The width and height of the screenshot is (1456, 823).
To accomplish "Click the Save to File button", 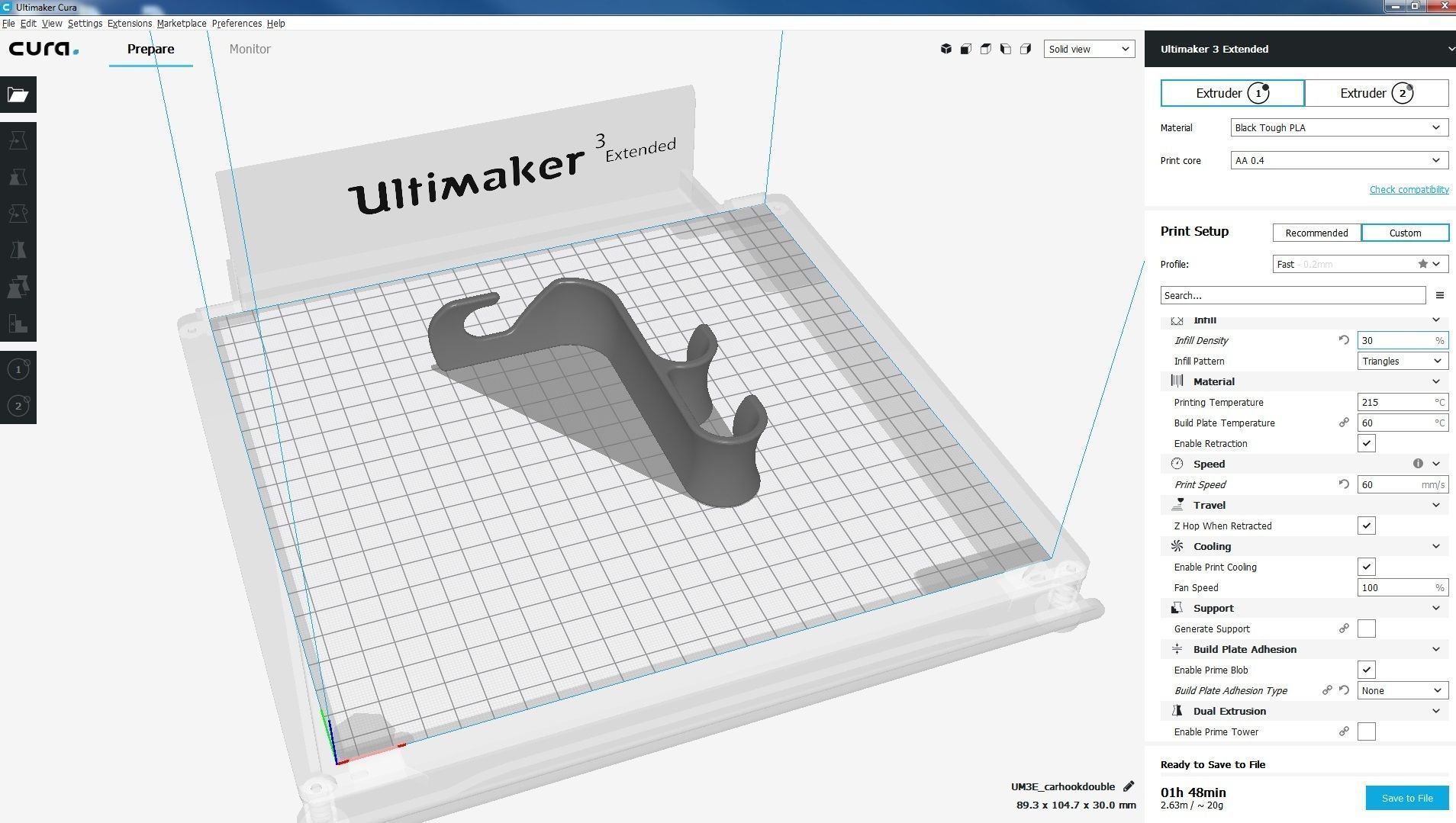I will coord(1407,798).
